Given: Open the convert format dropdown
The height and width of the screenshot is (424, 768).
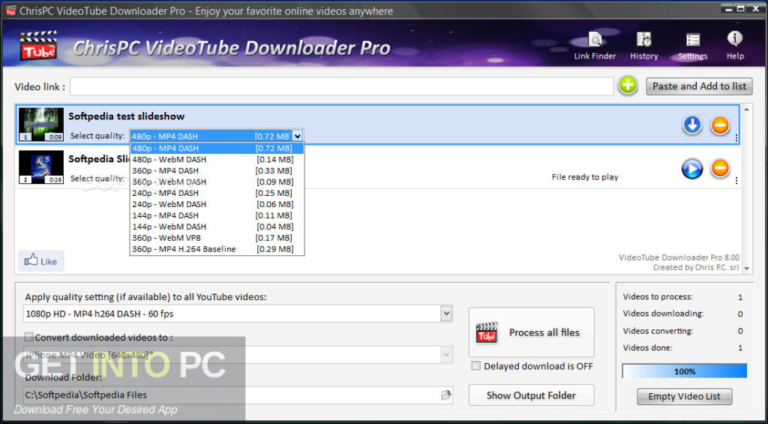Looking at the screenshot, I should point(446,354).
